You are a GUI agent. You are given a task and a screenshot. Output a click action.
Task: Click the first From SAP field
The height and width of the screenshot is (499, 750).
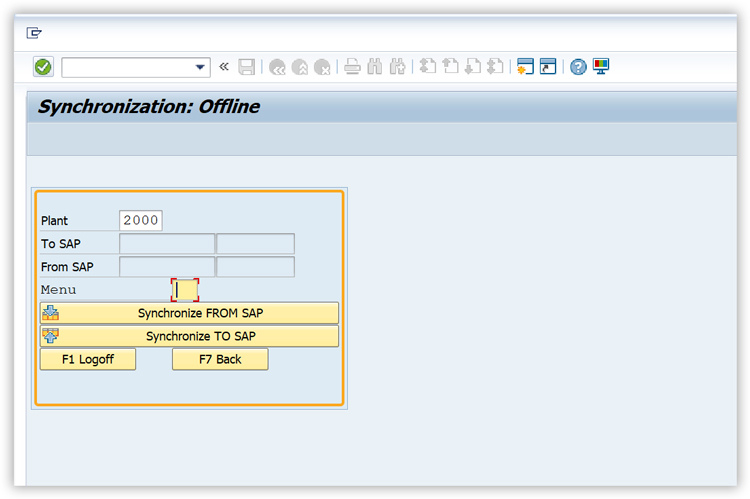[x=167, y=266]
